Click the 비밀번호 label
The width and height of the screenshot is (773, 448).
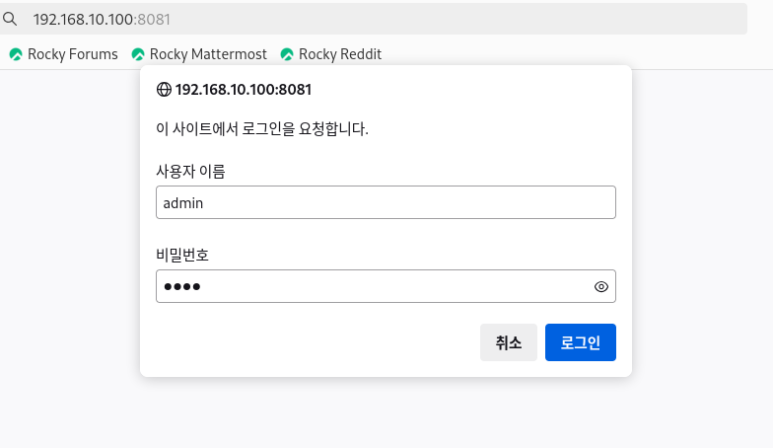(x=182, y=255)
